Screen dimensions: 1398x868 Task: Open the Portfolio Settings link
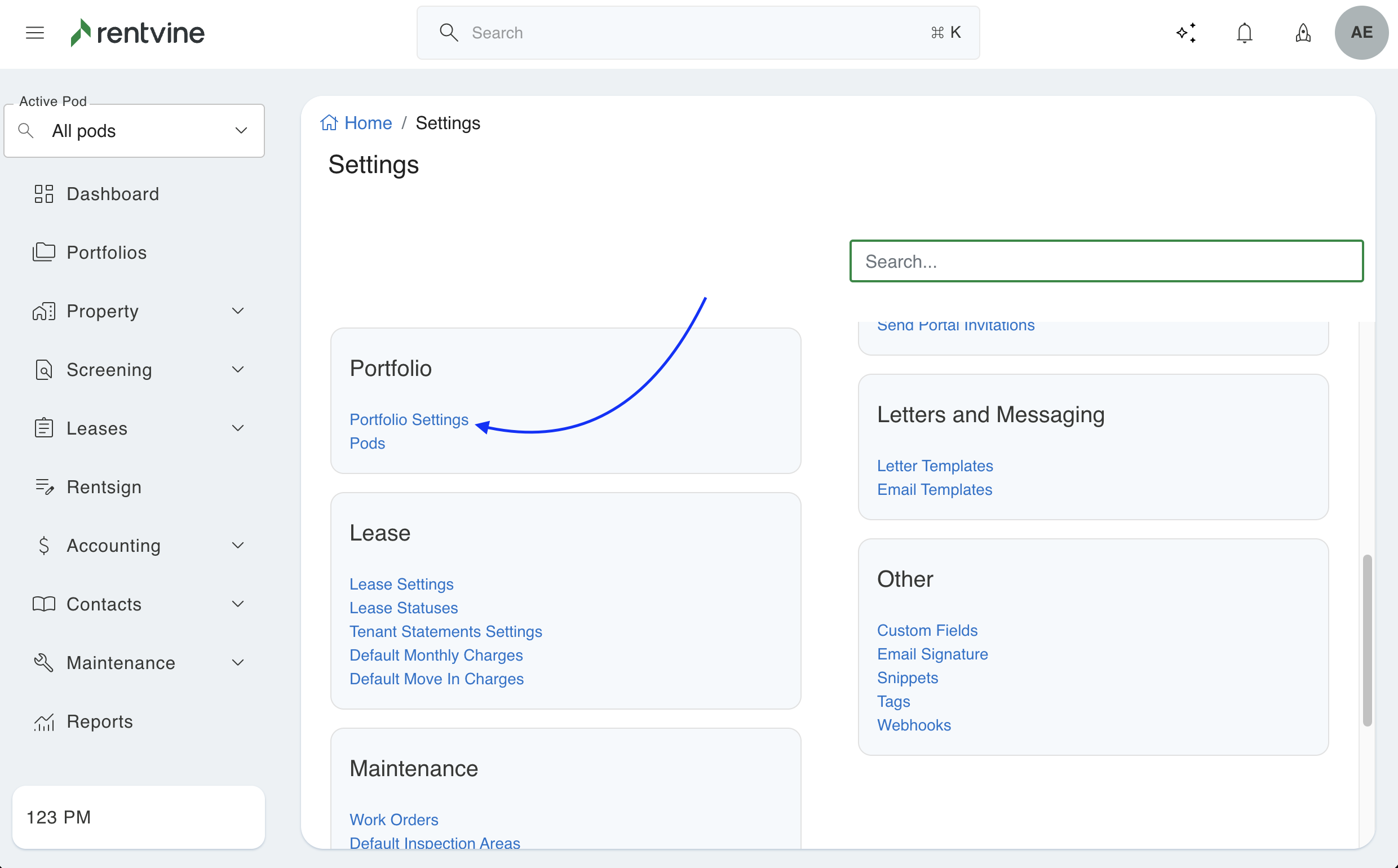coord(409,420)
